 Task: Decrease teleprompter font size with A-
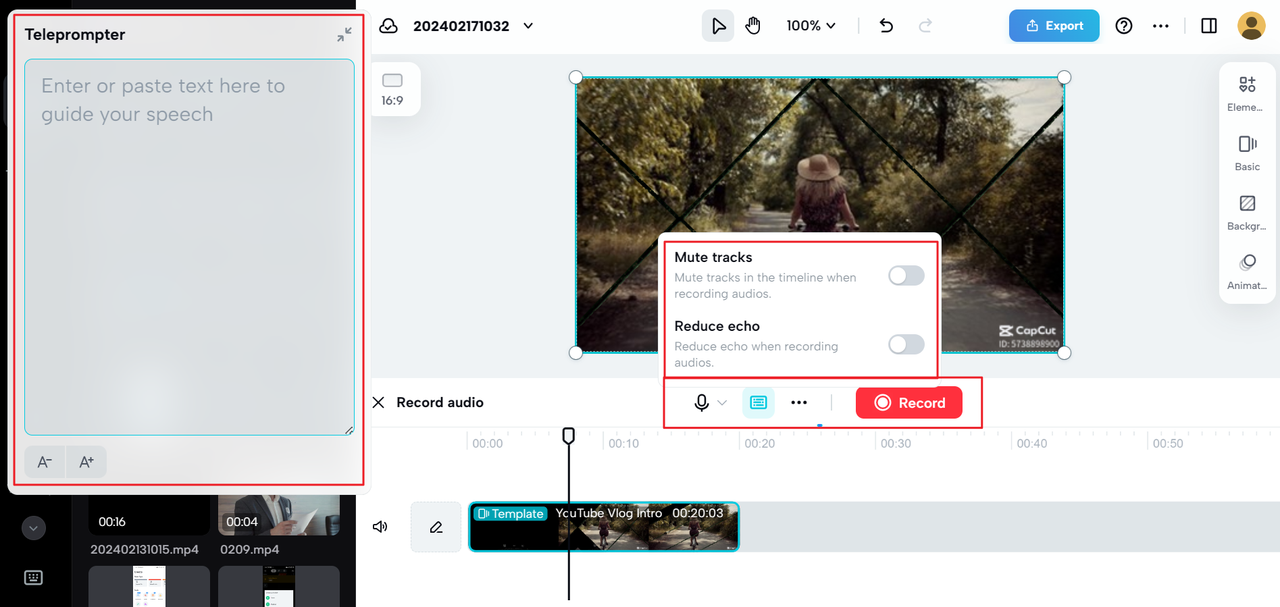pyautogui.click(x=45, y=462)
